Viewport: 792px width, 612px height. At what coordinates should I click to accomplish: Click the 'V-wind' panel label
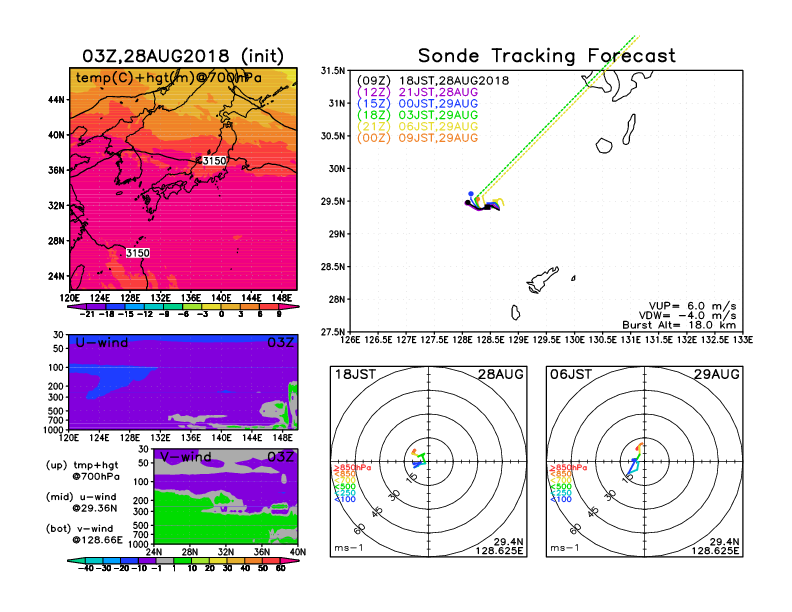click(186, 457)
